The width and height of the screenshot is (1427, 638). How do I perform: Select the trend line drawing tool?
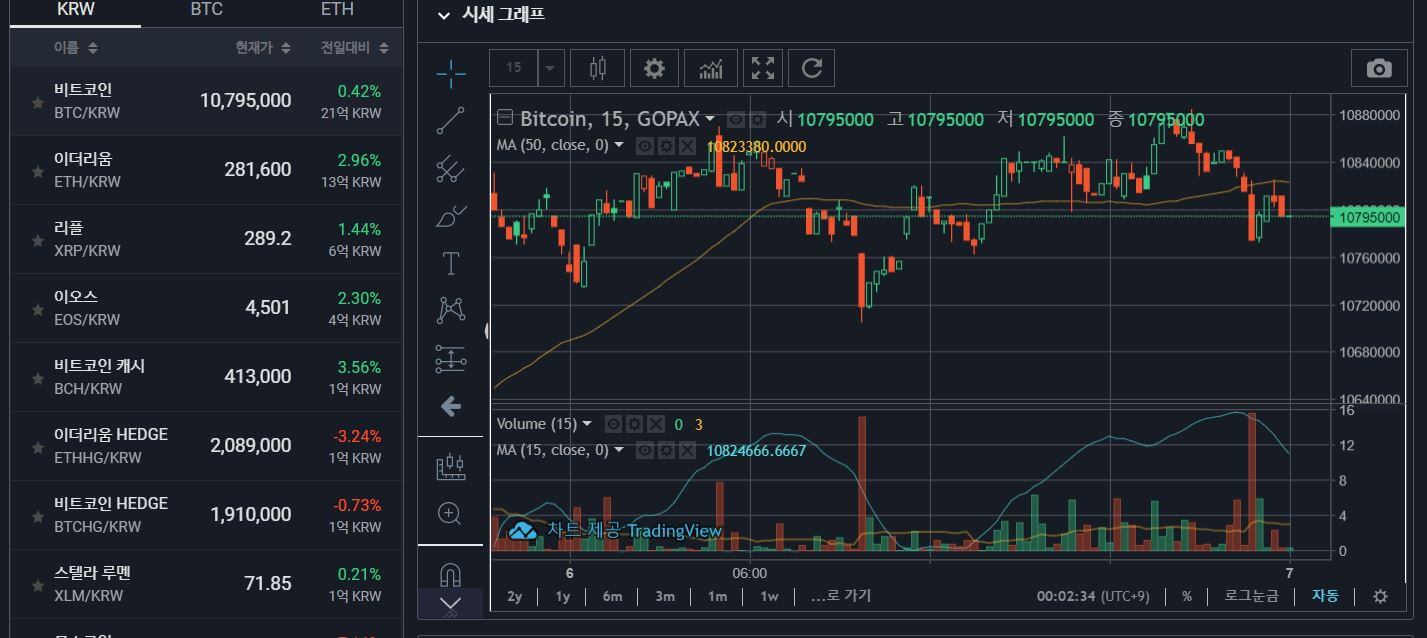pyautogui.click(x=451, y=120)
